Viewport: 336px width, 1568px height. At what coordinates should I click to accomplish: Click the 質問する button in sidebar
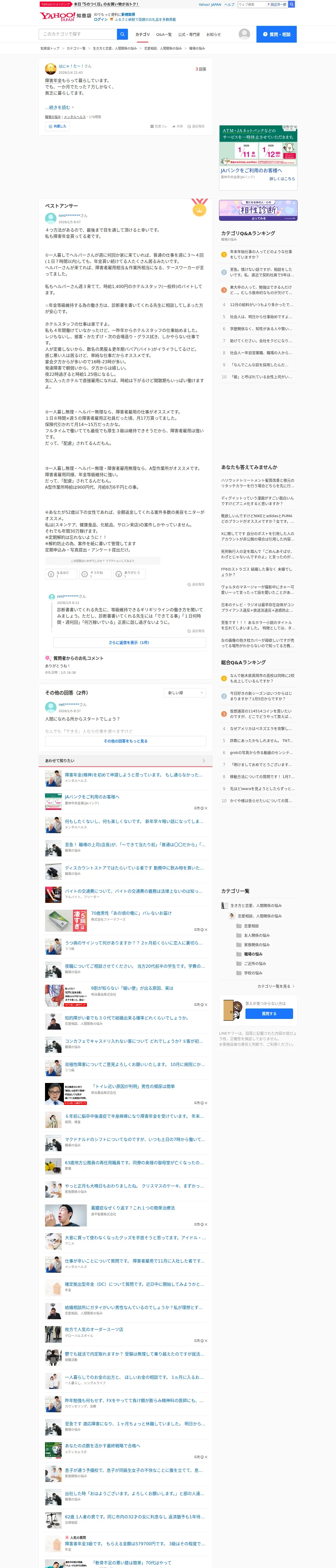(269, 1013)
